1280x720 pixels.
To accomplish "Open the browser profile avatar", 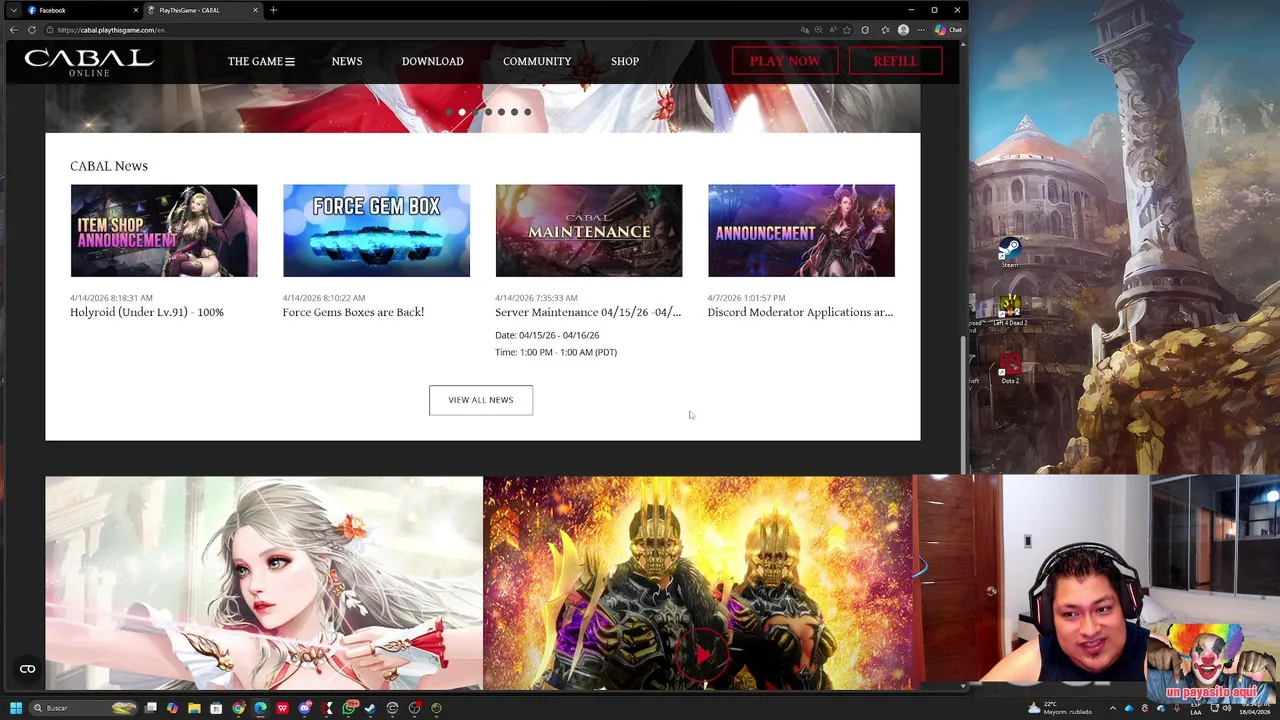I will coord(903,30).
